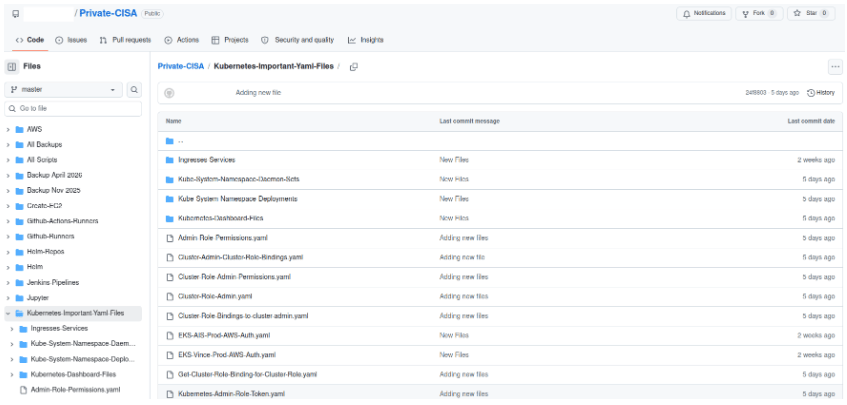Open Security and quality tab
This screenshot has height=405, width=847.
pos(298,40)
